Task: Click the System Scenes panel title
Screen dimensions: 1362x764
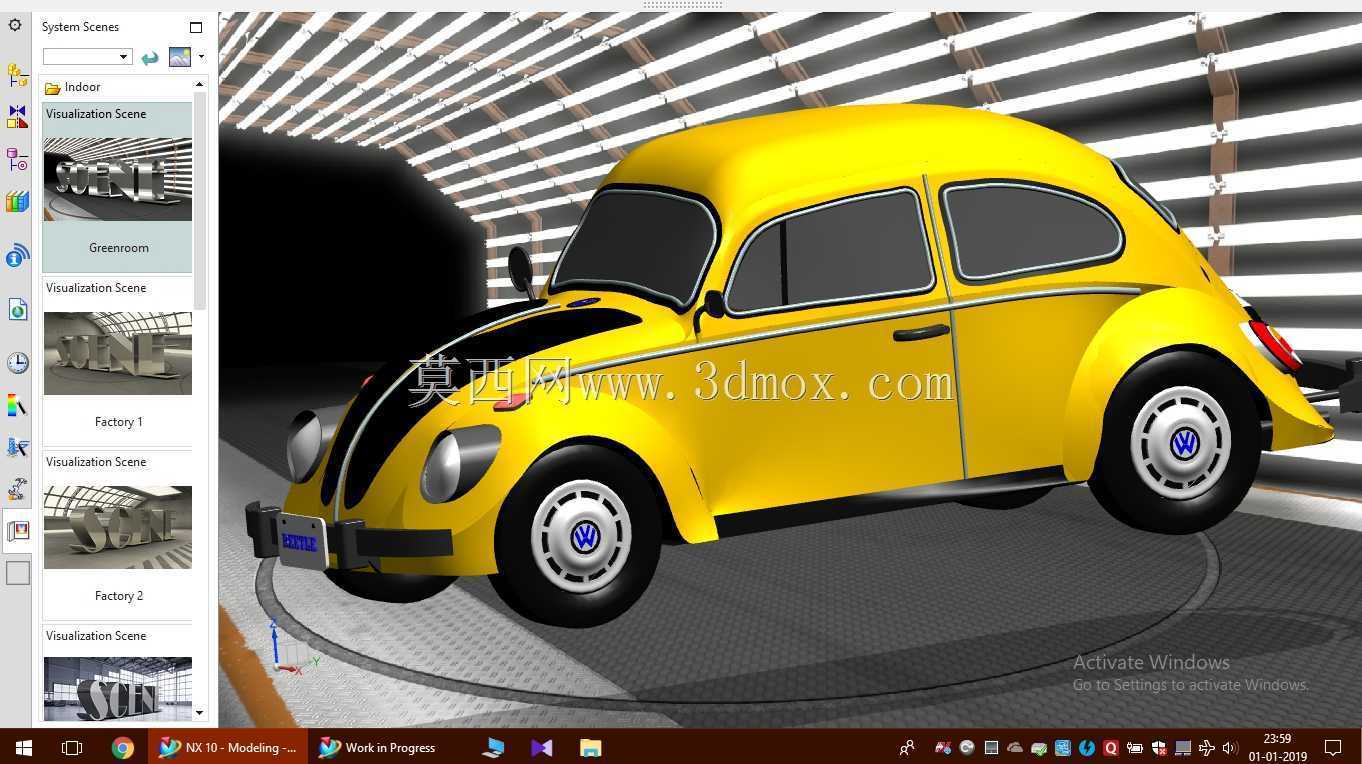Action: (x=80, y=27)
